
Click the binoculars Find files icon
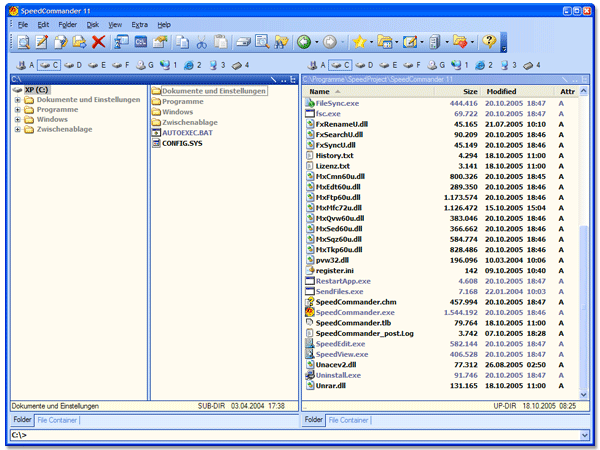click(x=281, y=42)
